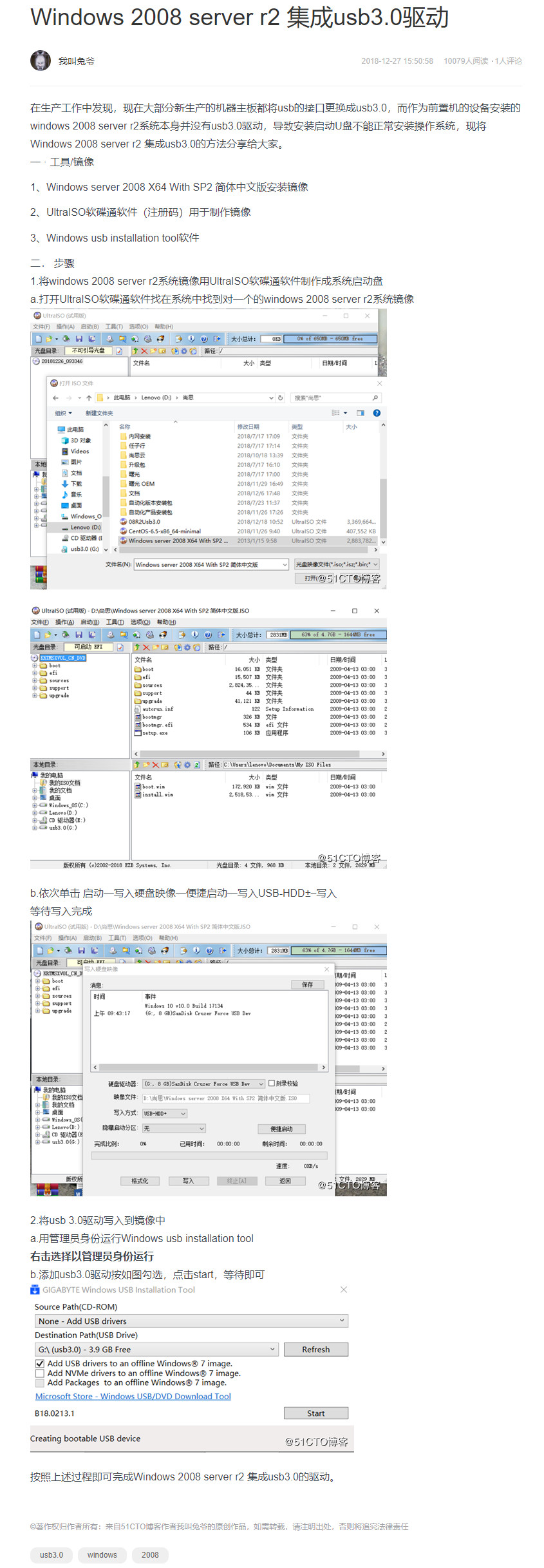Open 选项(O) menu in UltraISO window listing setup.exe
The height and width of the screenshot is (1568, 544).
(140, 622)
